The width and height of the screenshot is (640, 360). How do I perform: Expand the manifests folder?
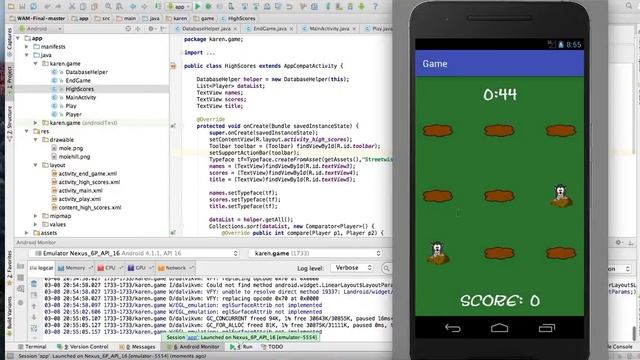click(27, 47)
